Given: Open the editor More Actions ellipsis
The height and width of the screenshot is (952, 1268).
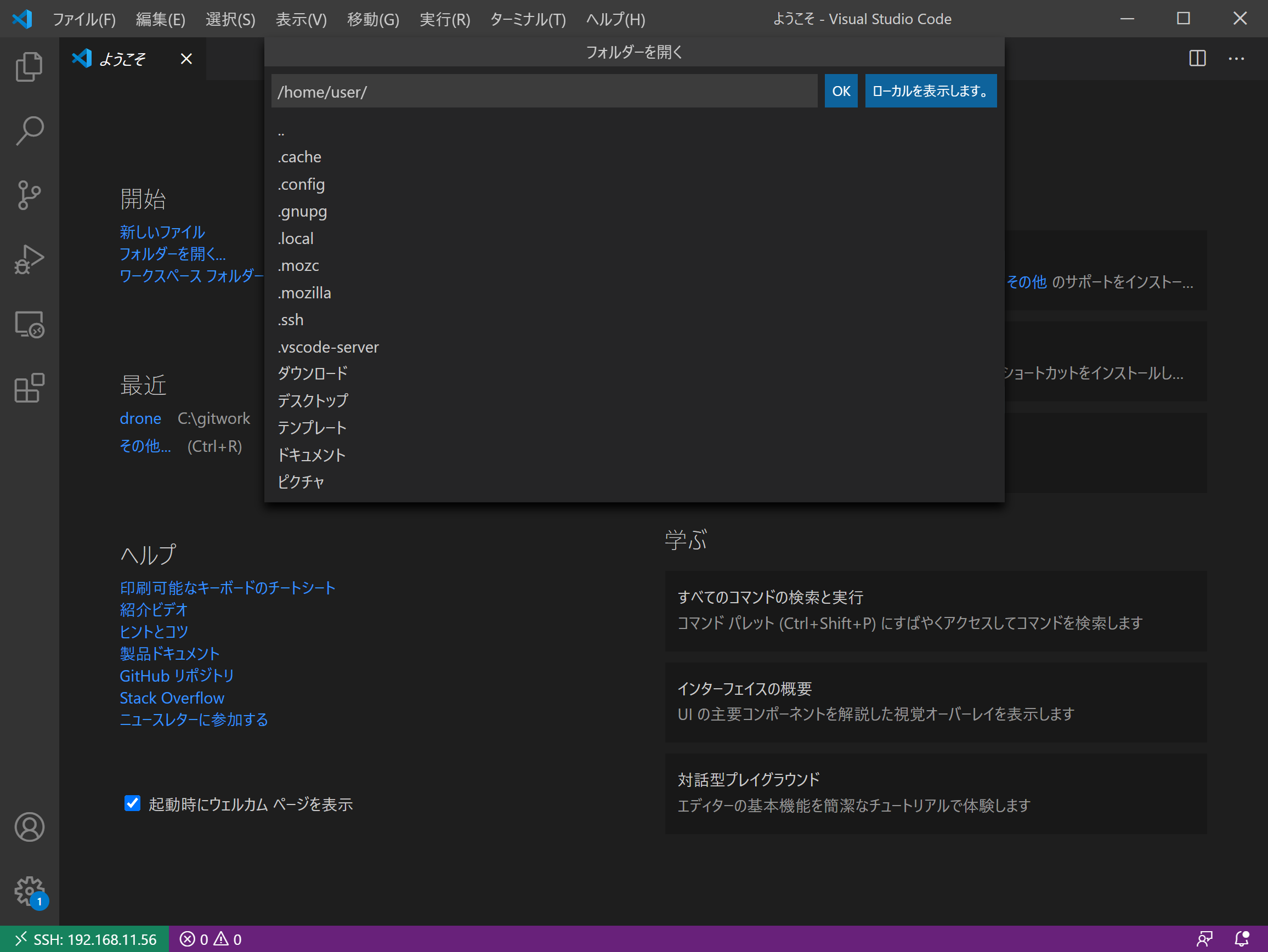Looking at the screenshot, I should [1237, 59].
